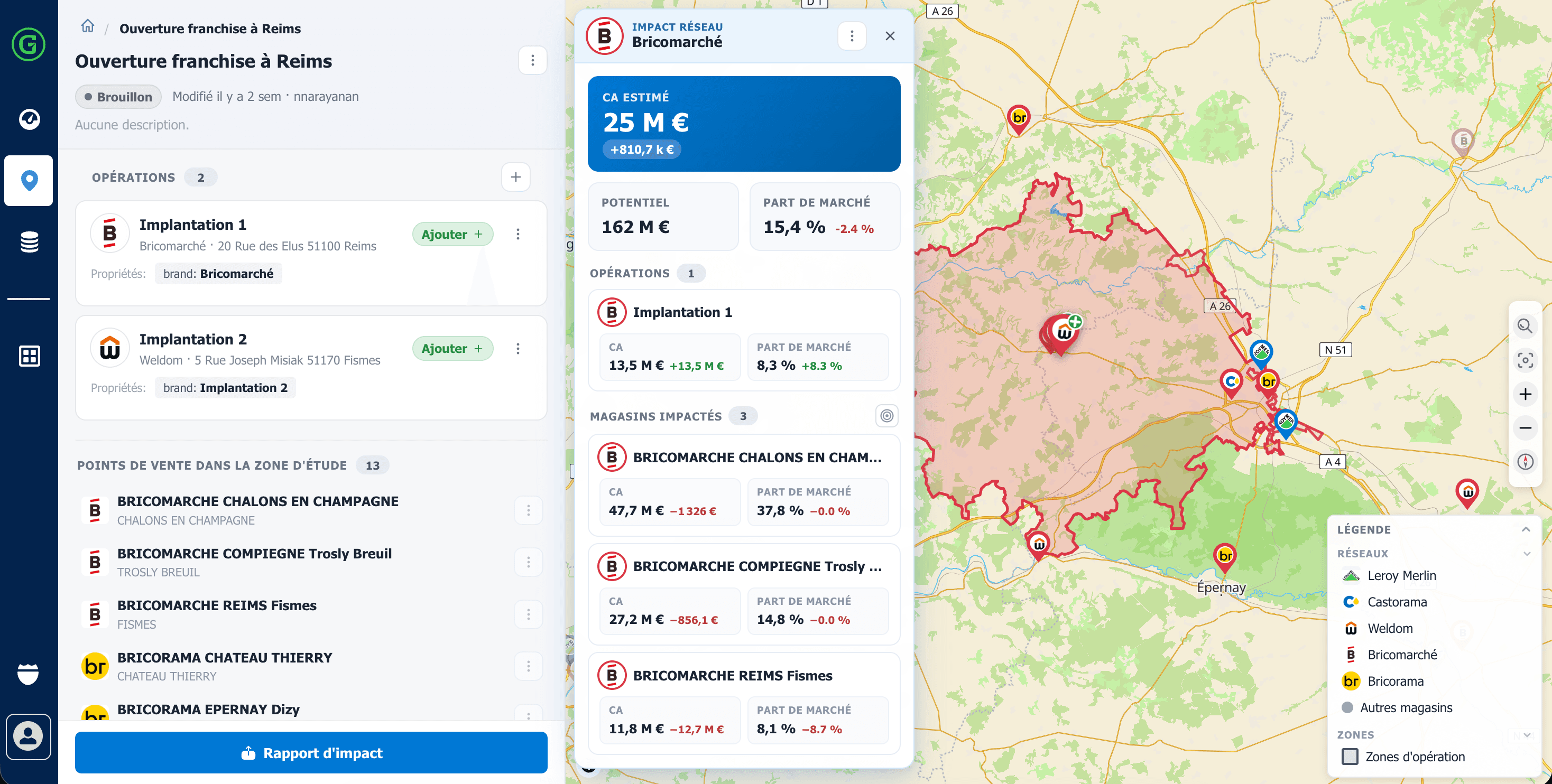The height and width of the screenshot is (784, 1552).
Task: Open options for BRICOMARCHE COMPIEGNE Trosly Breuil
Action: point(529,563)
